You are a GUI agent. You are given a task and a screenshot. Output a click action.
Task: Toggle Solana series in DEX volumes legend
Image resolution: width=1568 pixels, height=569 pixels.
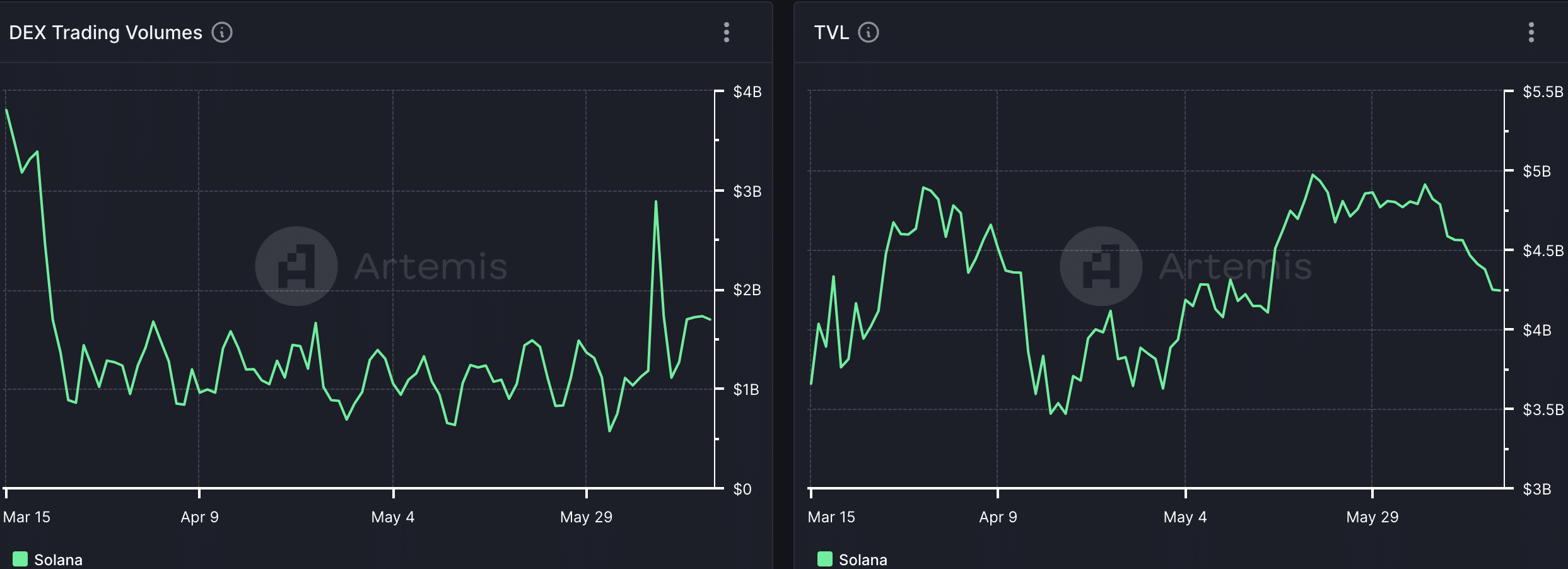pos(58,560)
